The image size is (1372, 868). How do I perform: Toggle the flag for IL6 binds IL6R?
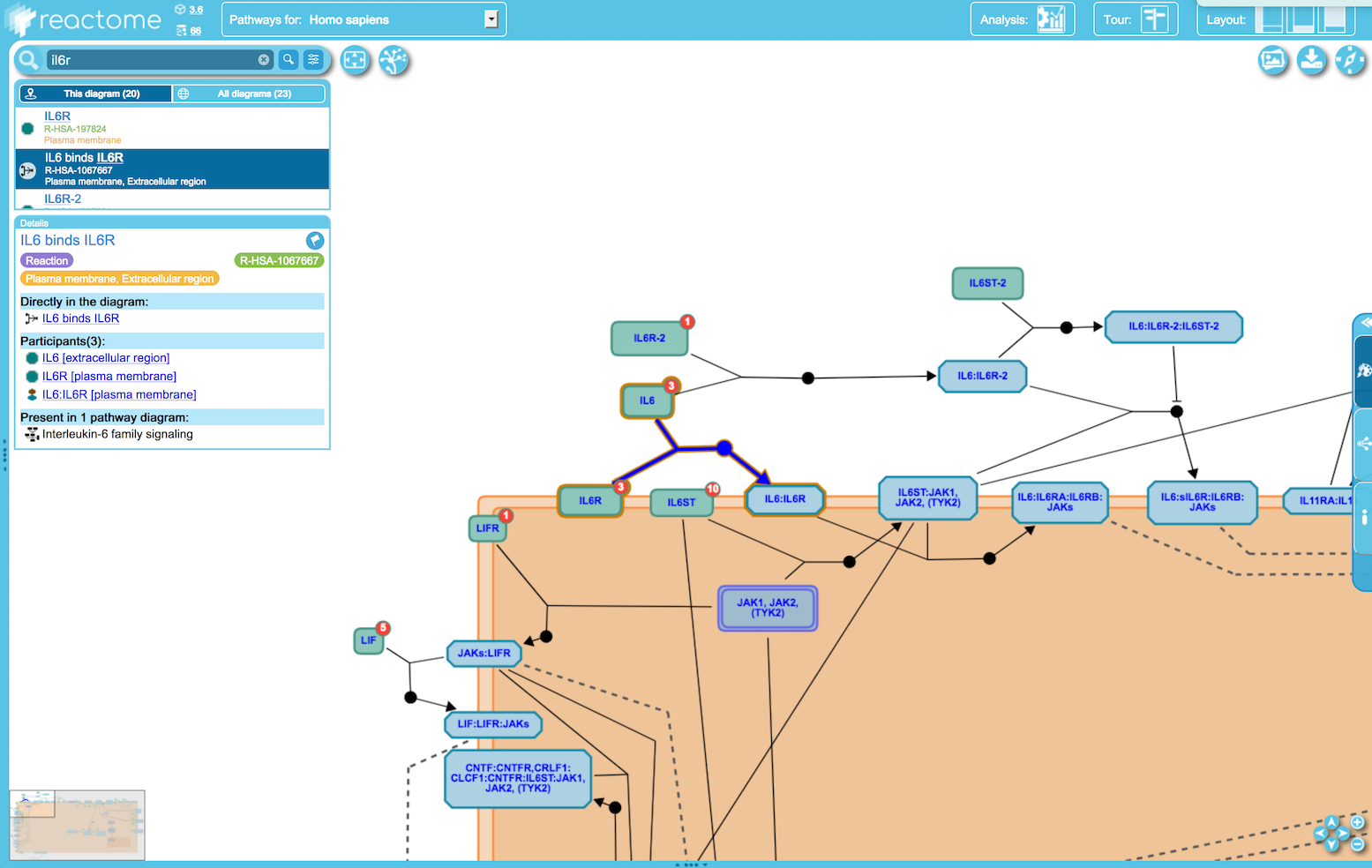pos(315,240)
